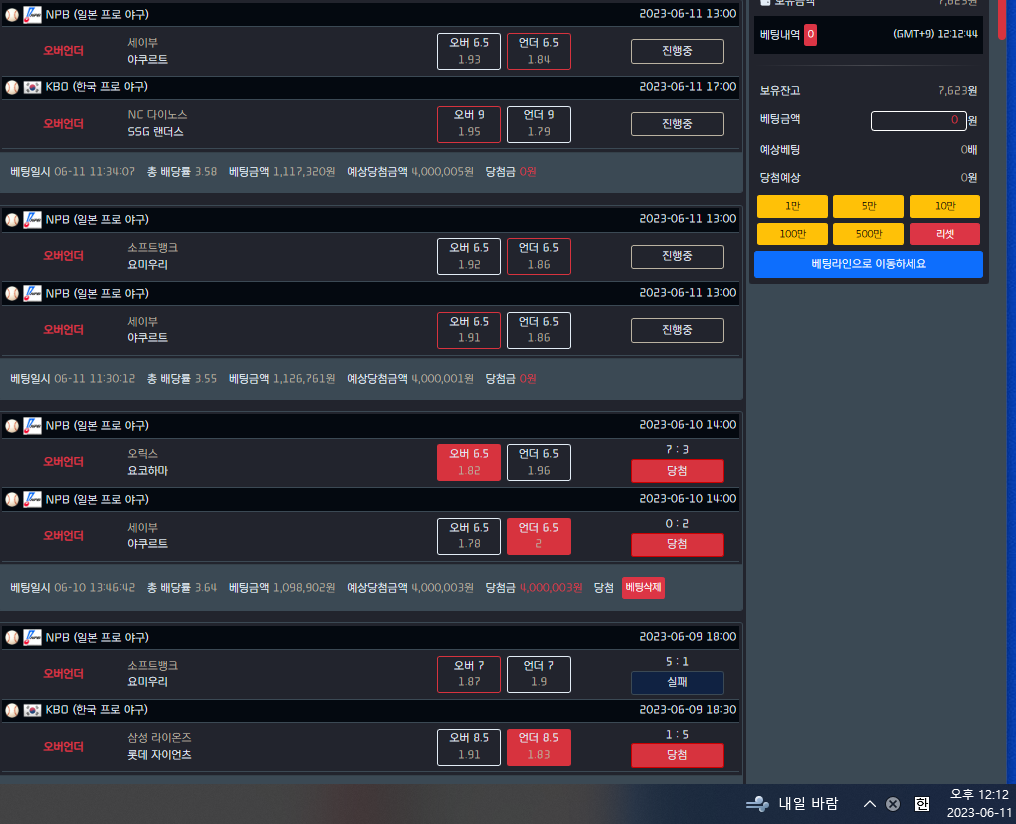1016x824 pixels.
Task: Reset the bet amount with 리셋
Action: click(945, 234)
